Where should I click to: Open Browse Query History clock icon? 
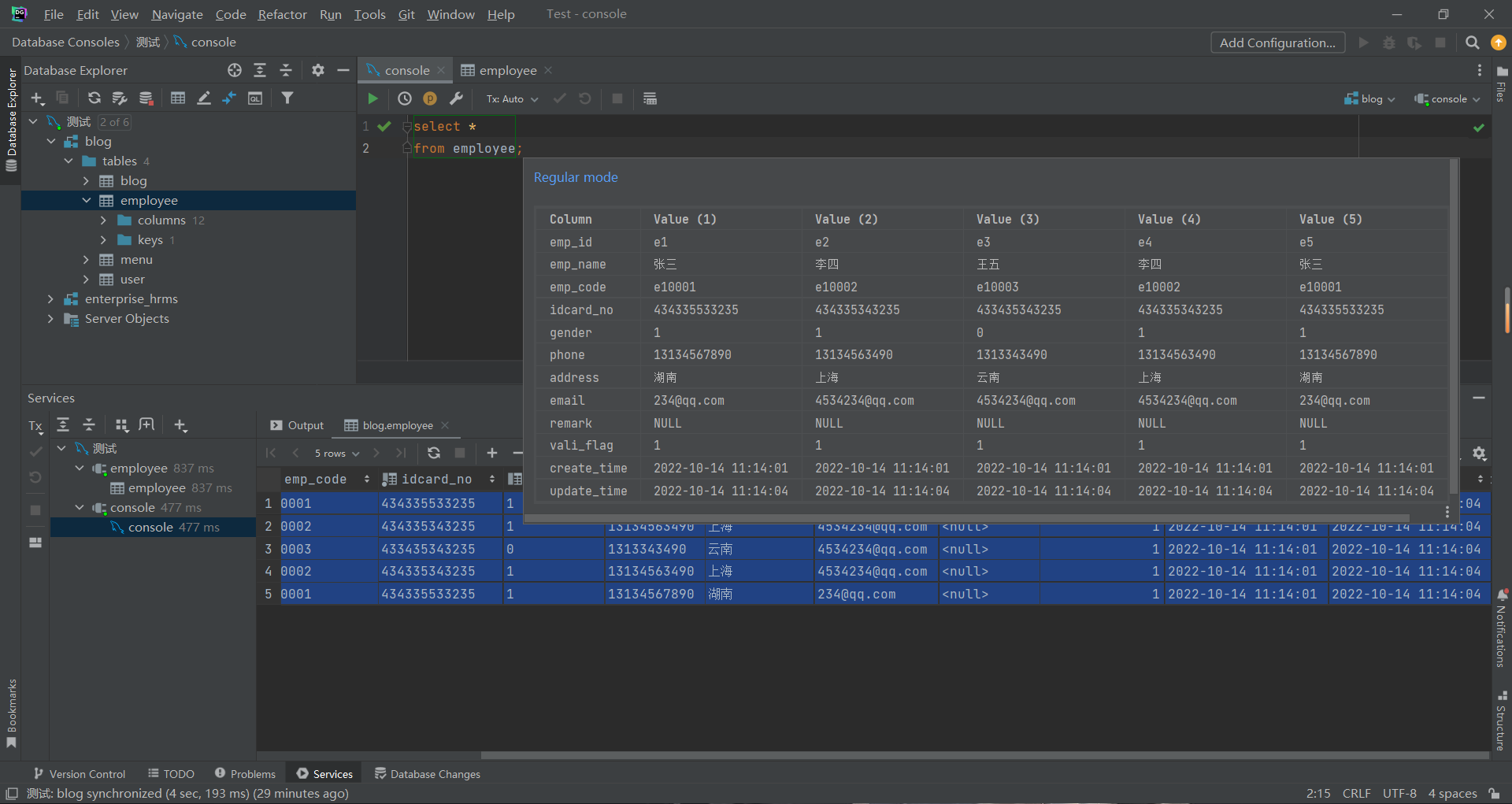405,98
